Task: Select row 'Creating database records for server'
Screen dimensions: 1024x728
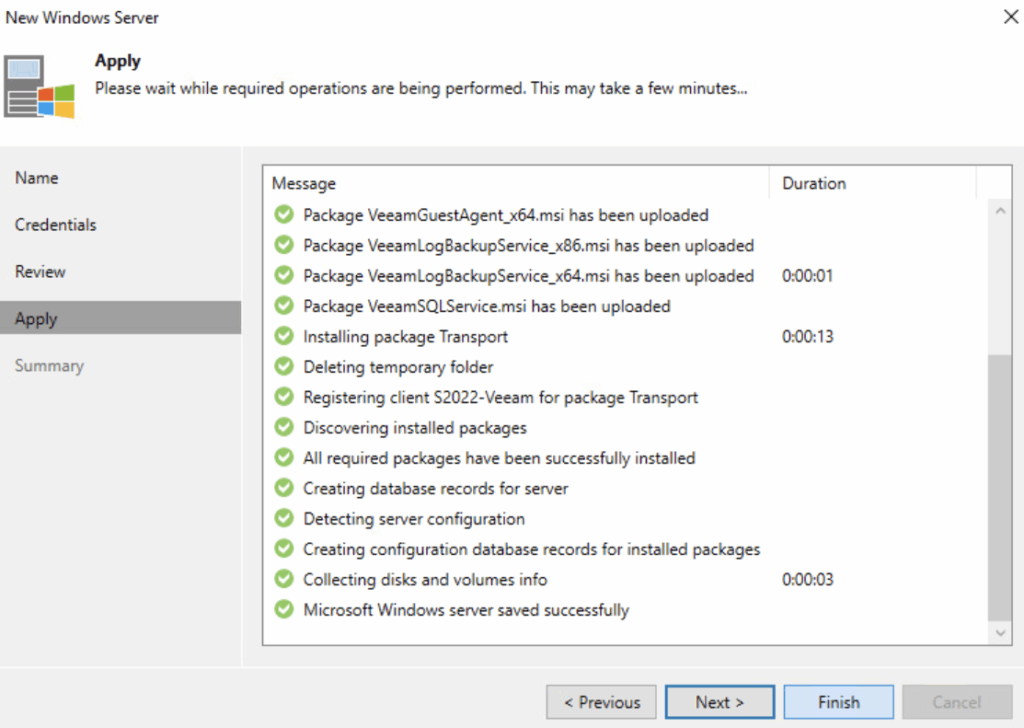Action: tap(626, 488)
